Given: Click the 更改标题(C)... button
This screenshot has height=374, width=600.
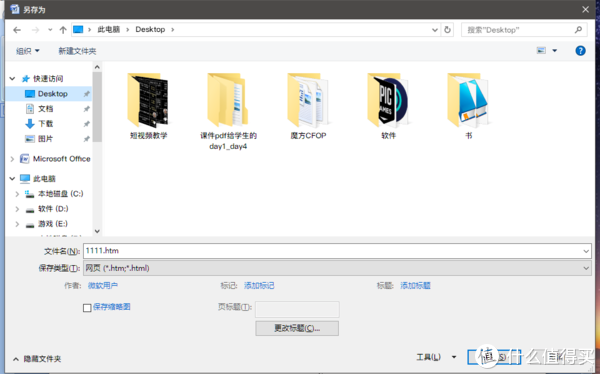Looking at the screenshot, I should pyautogui.click(x=297, y=328).
